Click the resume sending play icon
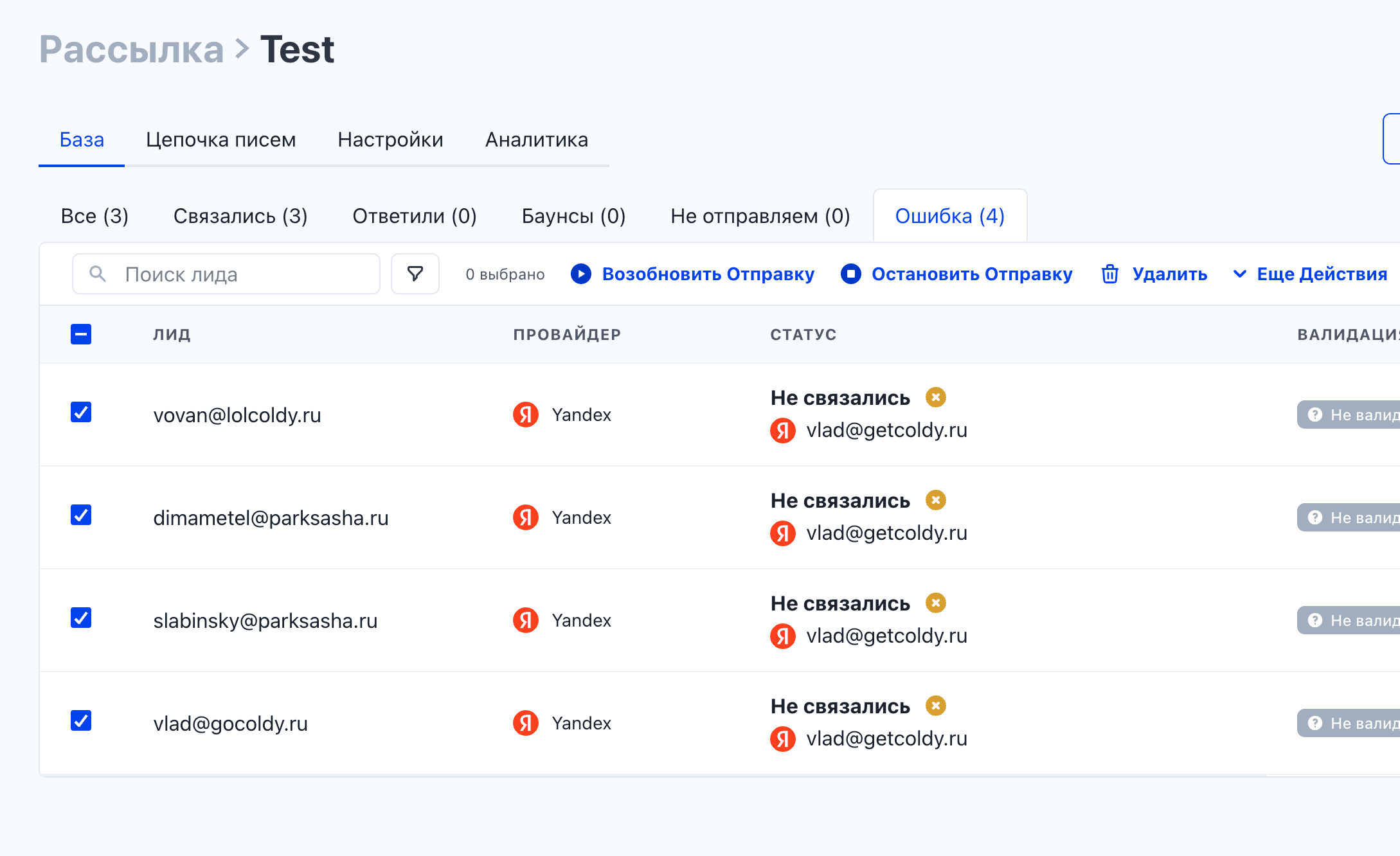1400x856 pixels. tap(581, 274)
